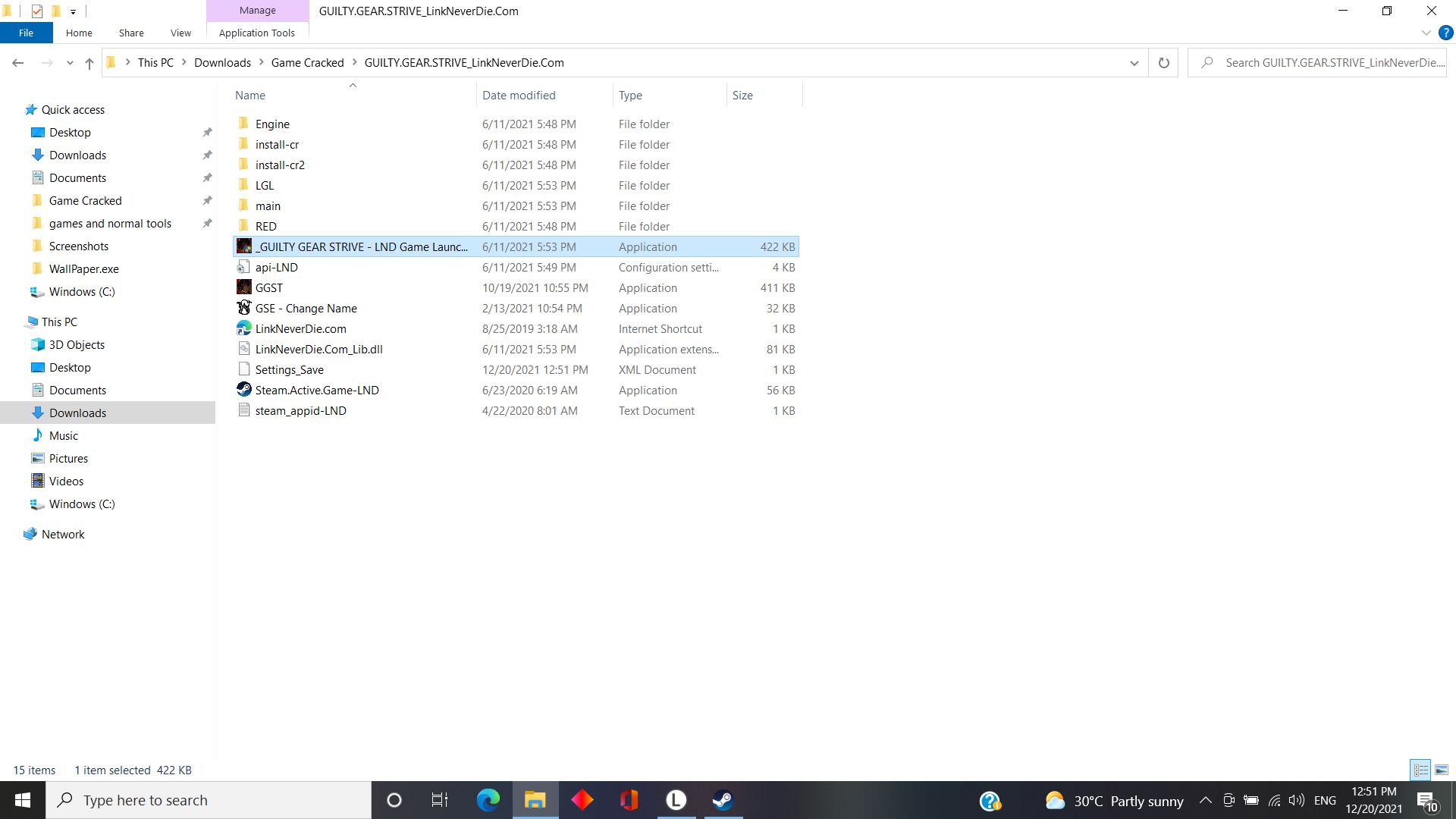Image resolution: width=1456 pixels, height=819 pixels.
Task: Open the RED folder
Action: [265, 225]
